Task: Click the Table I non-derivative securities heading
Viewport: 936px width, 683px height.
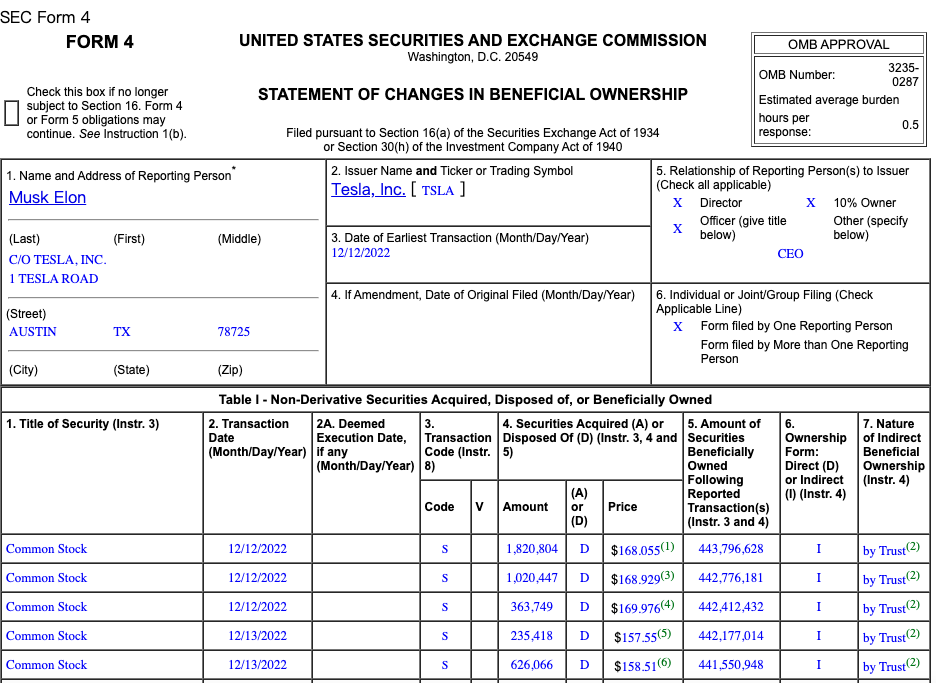Action: coord(466,399)
